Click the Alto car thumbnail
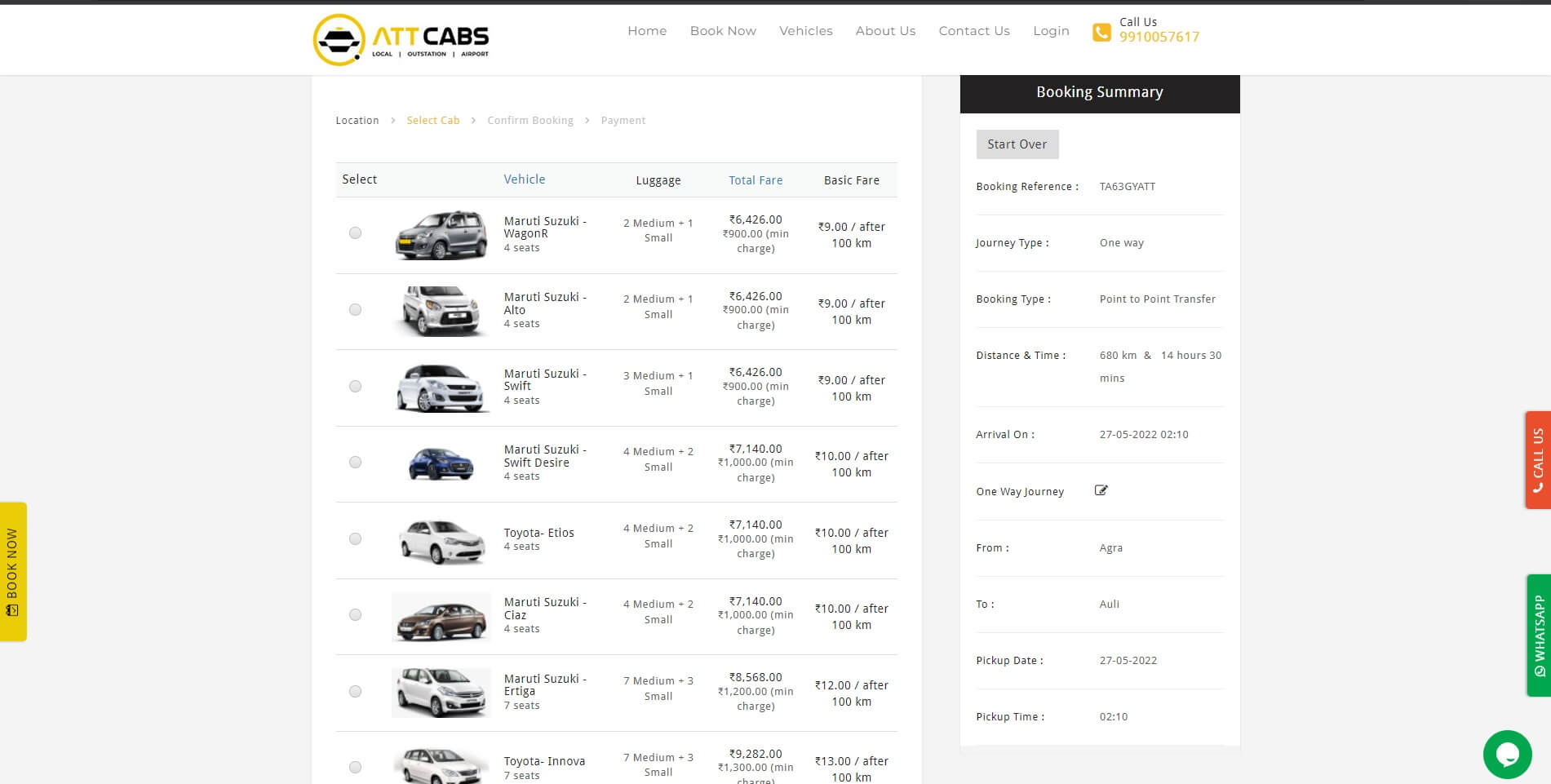 pos(441,311)
